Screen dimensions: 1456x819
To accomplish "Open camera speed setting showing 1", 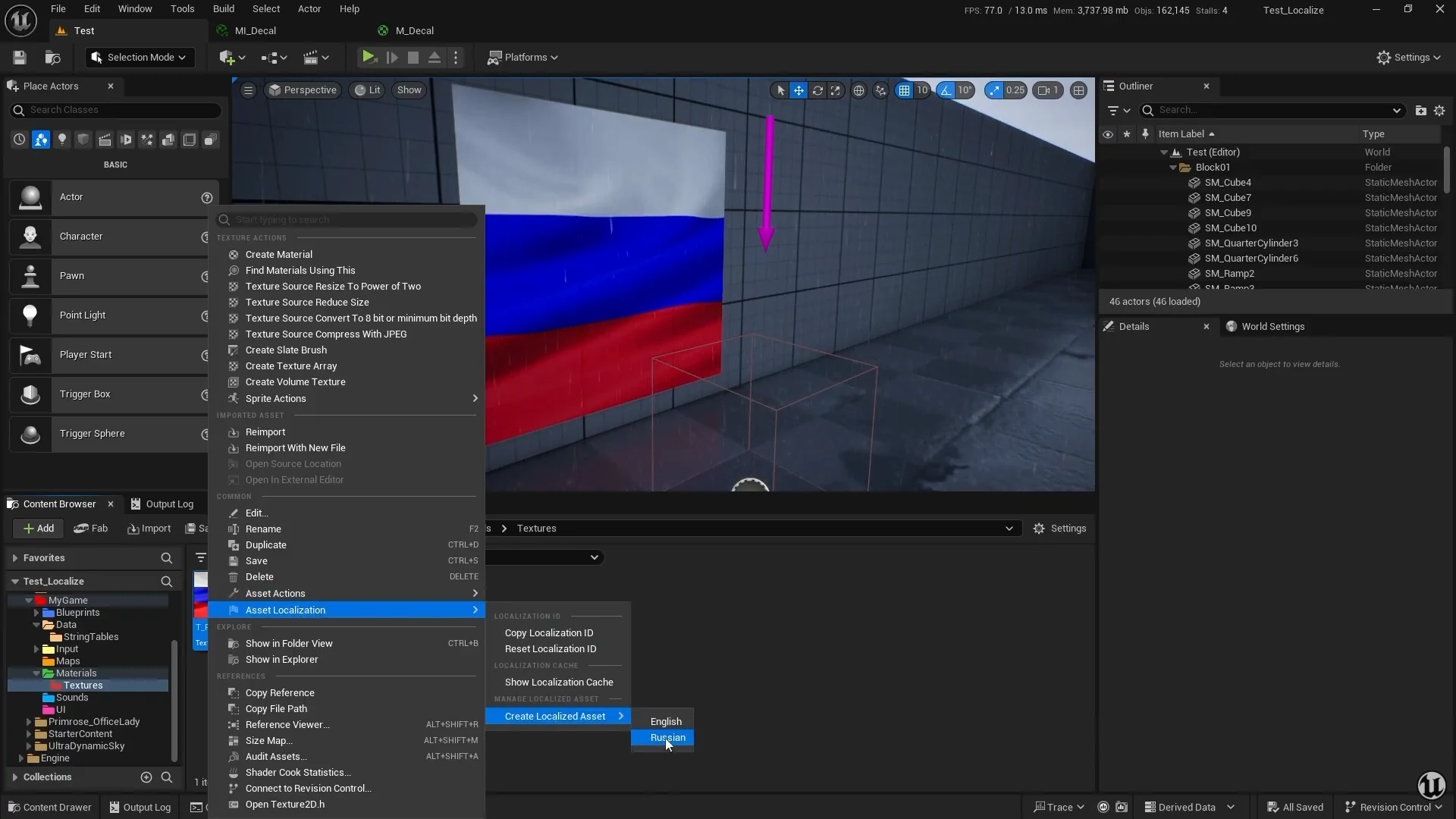I will [1048, 90].
